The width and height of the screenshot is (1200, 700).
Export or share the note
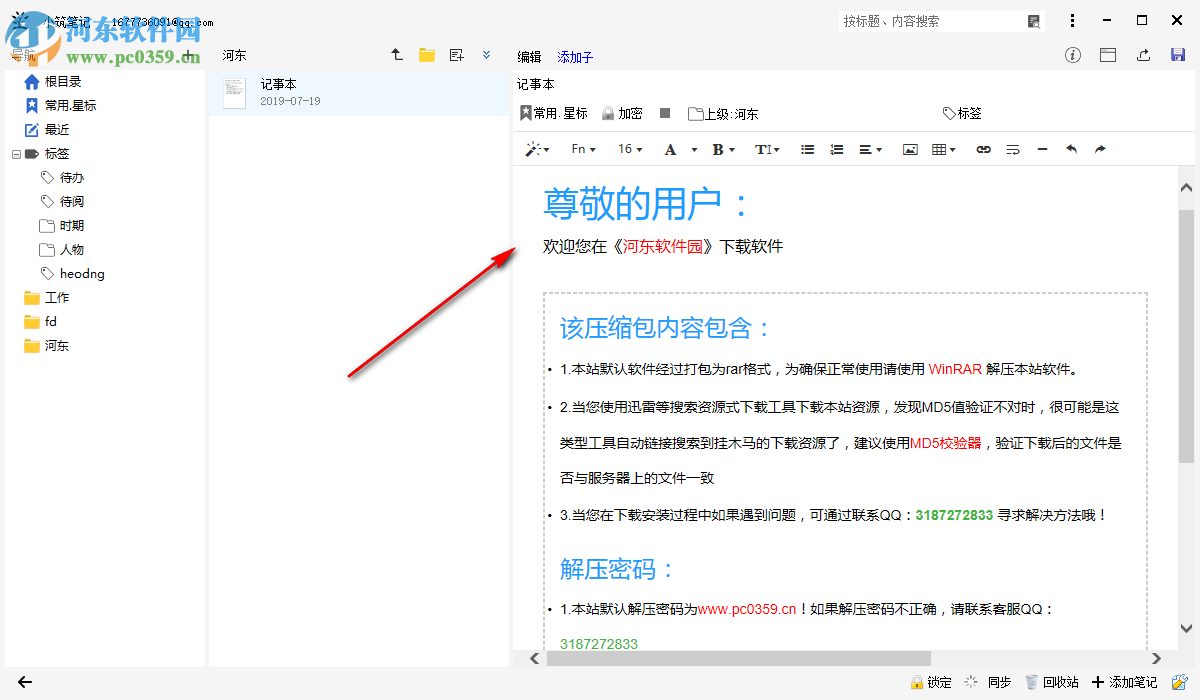[x=1143, y=55]
